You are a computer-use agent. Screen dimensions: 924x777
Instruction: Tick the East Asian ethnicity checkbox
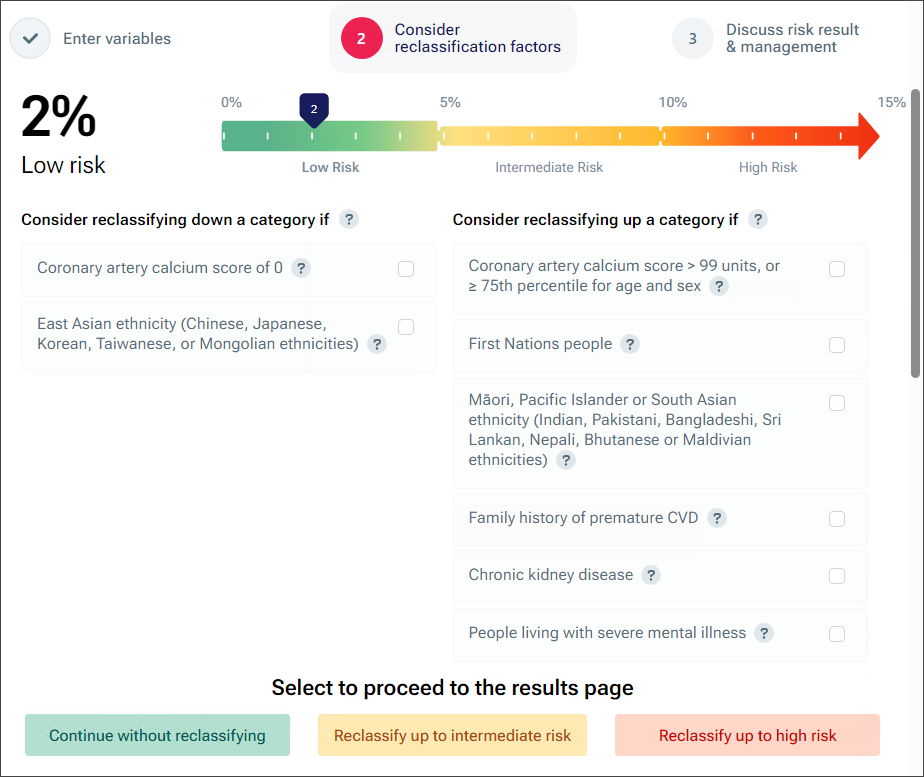(406, 327)
